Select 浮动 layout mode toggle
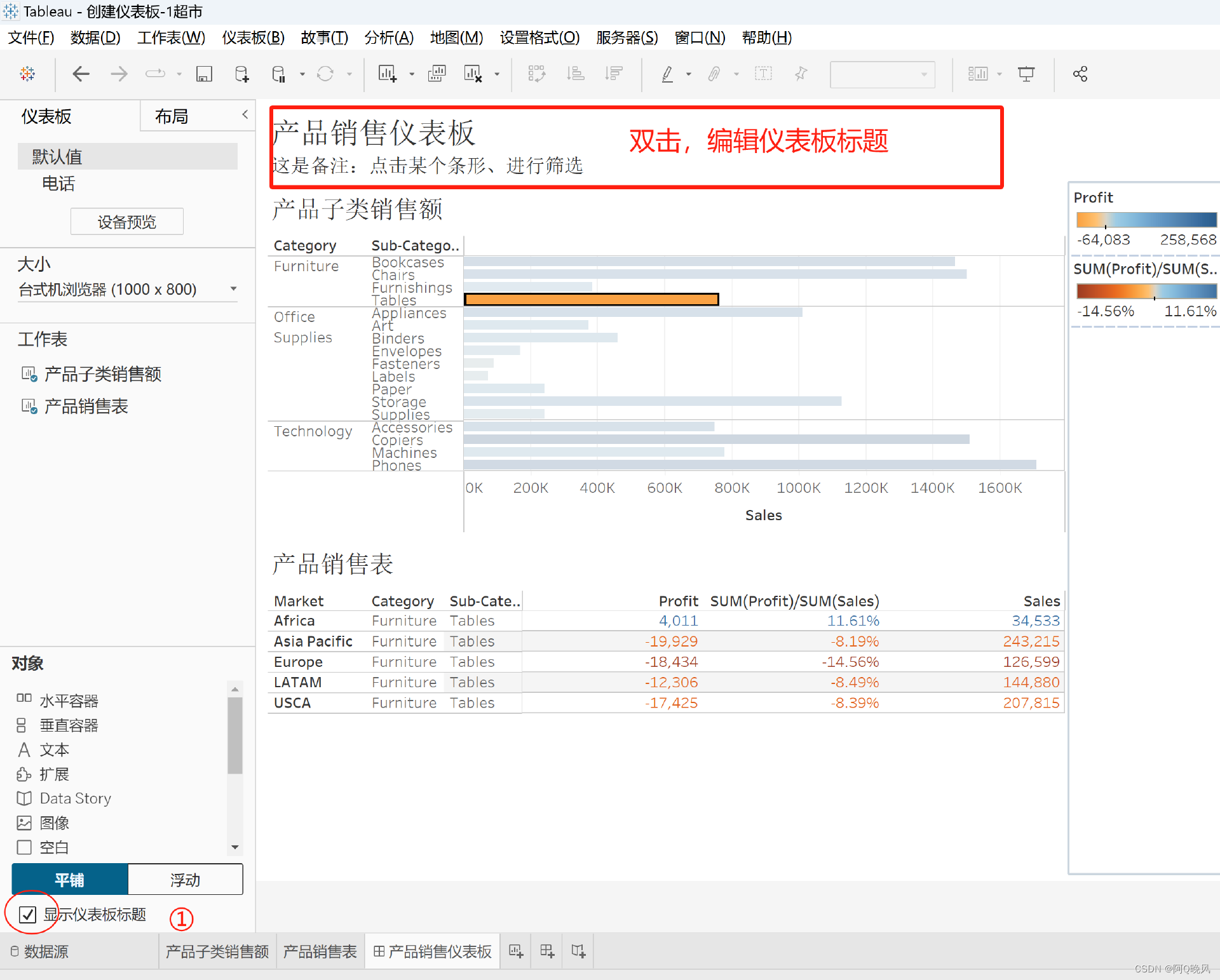The image size is (1220, 980). [x=185, y=880]
